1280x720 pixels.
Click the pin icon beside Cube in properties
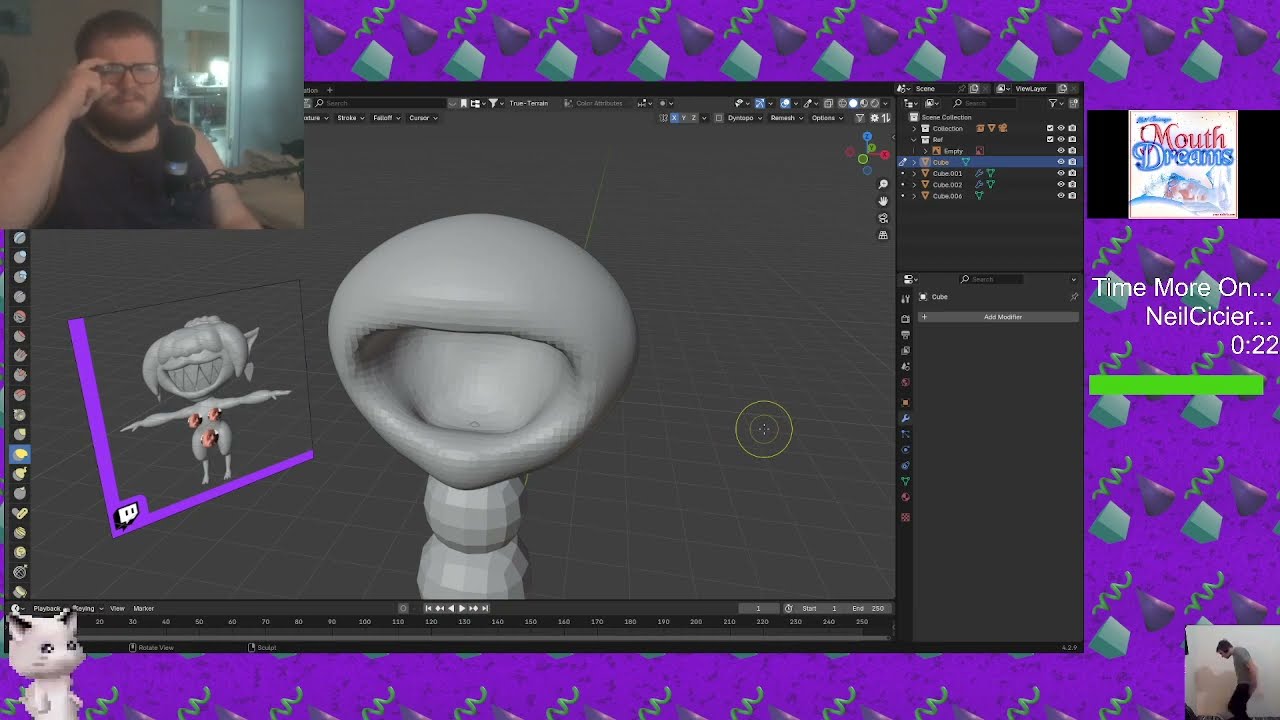(x=1074, y=297)
